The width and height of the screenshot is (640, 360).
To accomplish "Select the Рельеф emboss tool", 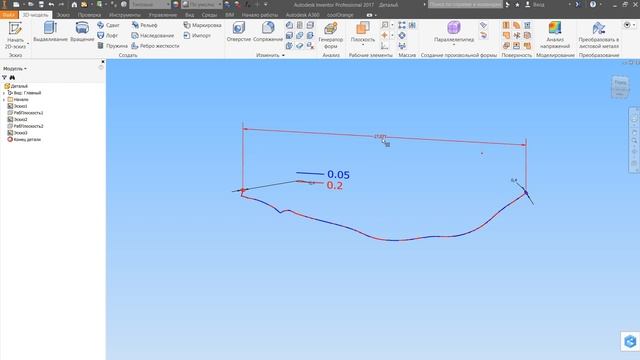I will (144, 25).
